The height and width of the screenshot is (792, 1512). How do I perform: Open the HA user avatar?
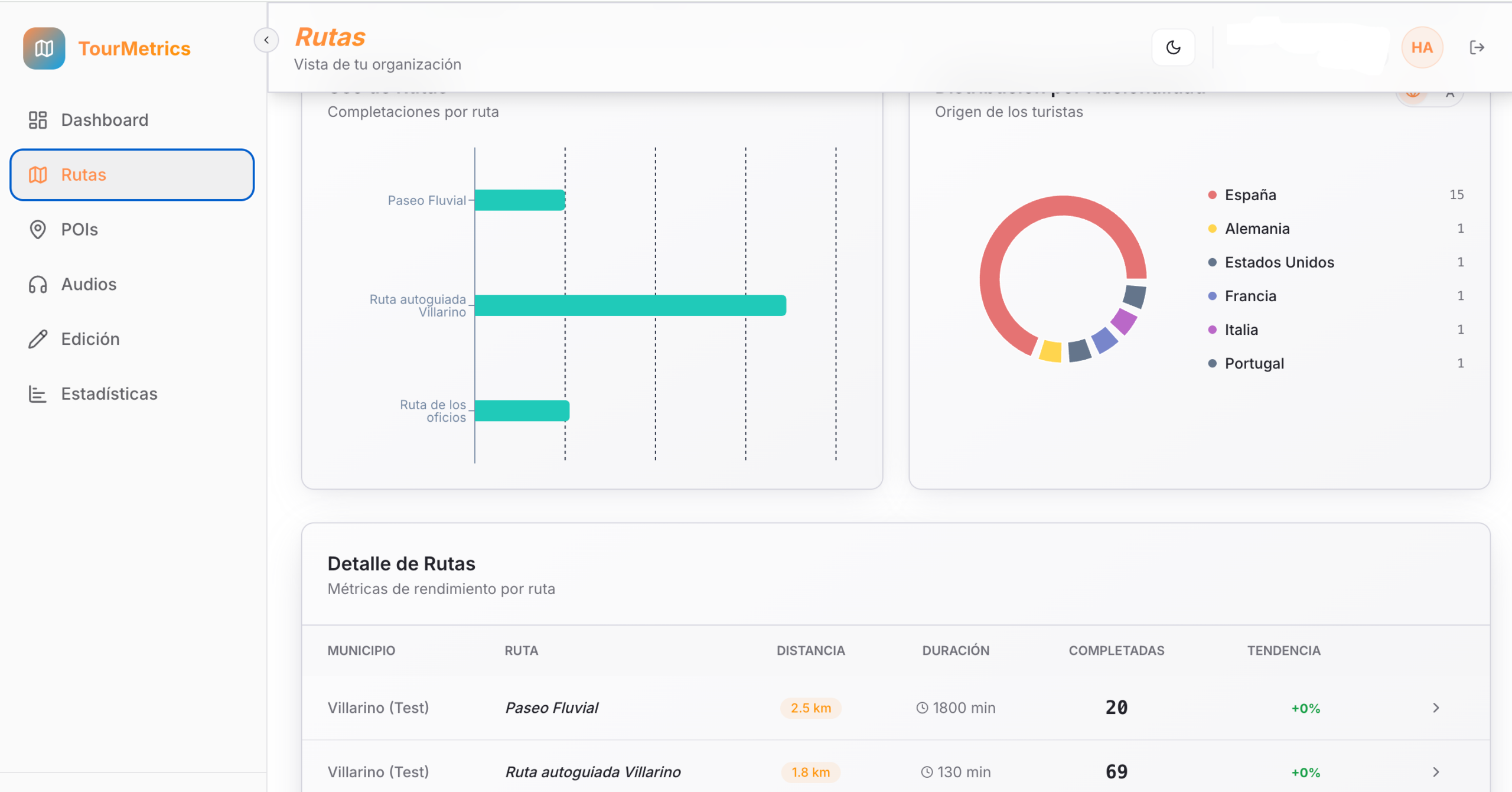pos(1422,47)
